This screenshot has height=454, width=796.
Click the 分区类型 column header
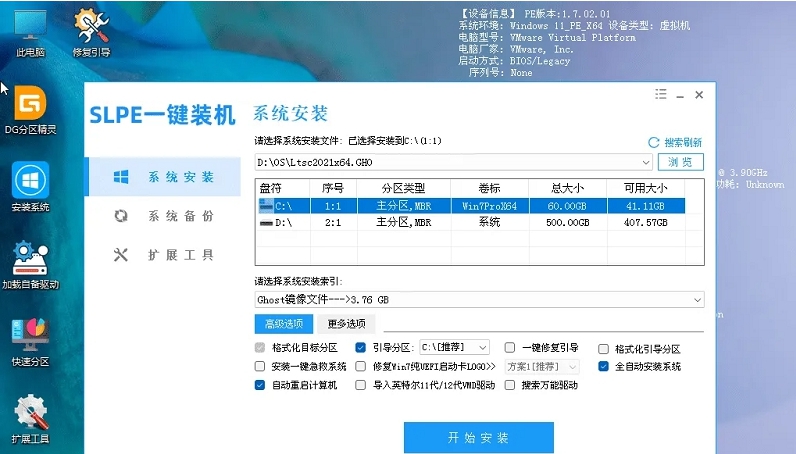pyautogui.click(x=404, y=188)
